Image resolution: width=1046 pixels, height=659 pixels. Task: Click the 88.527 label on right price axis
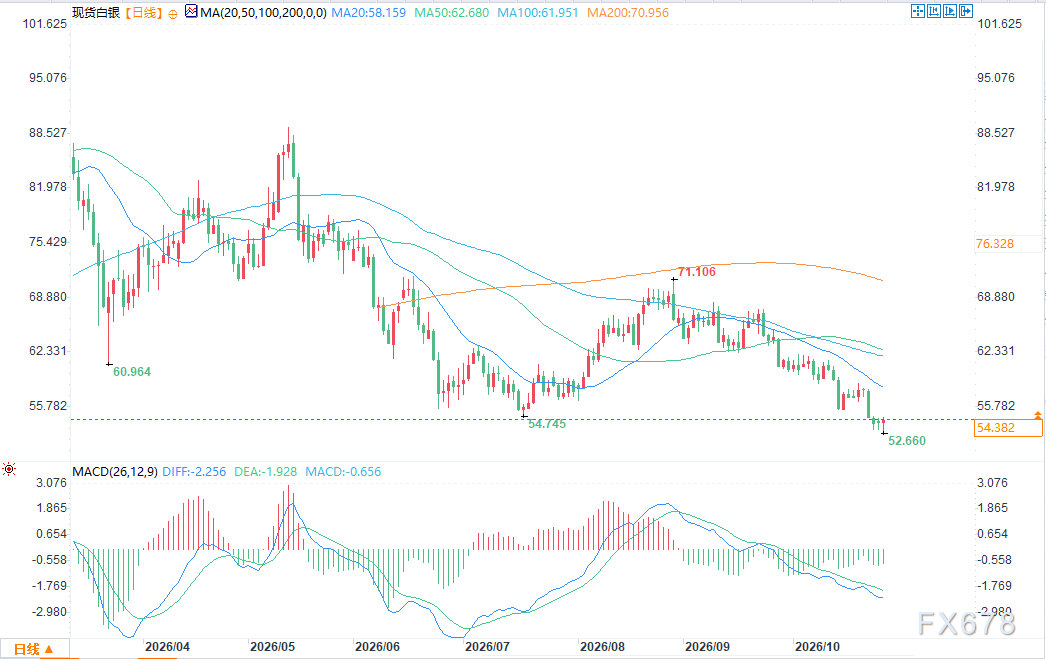tap(996, 133)
